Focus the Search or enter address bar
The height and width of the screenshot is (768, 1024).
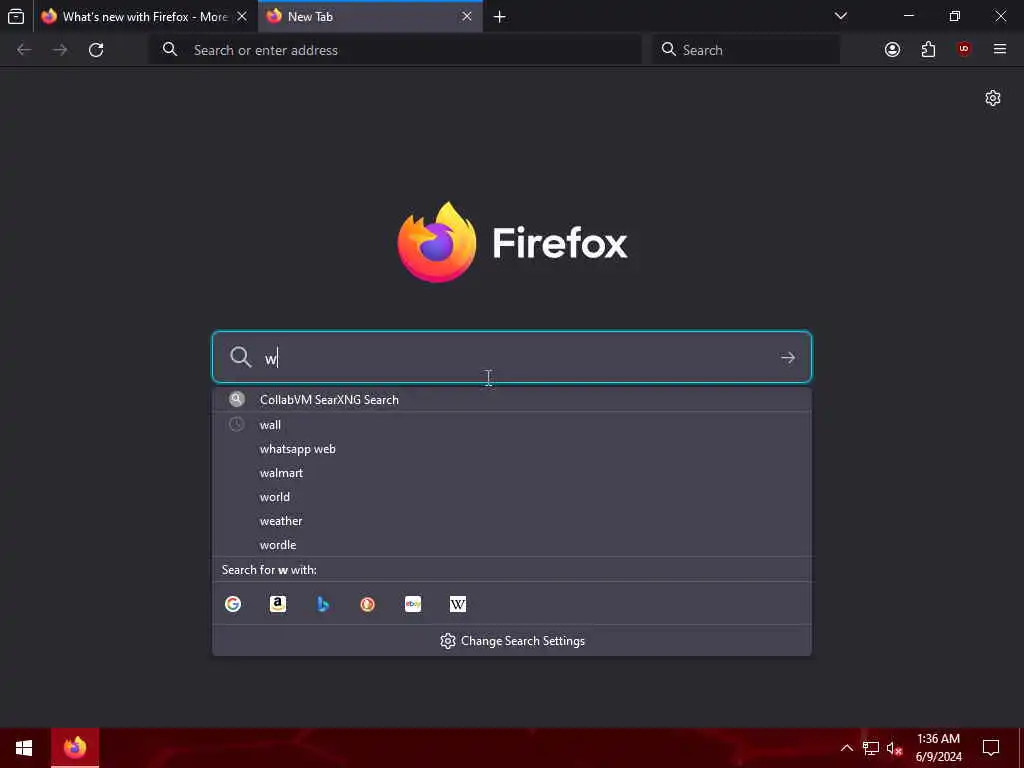tap(396, 50)
